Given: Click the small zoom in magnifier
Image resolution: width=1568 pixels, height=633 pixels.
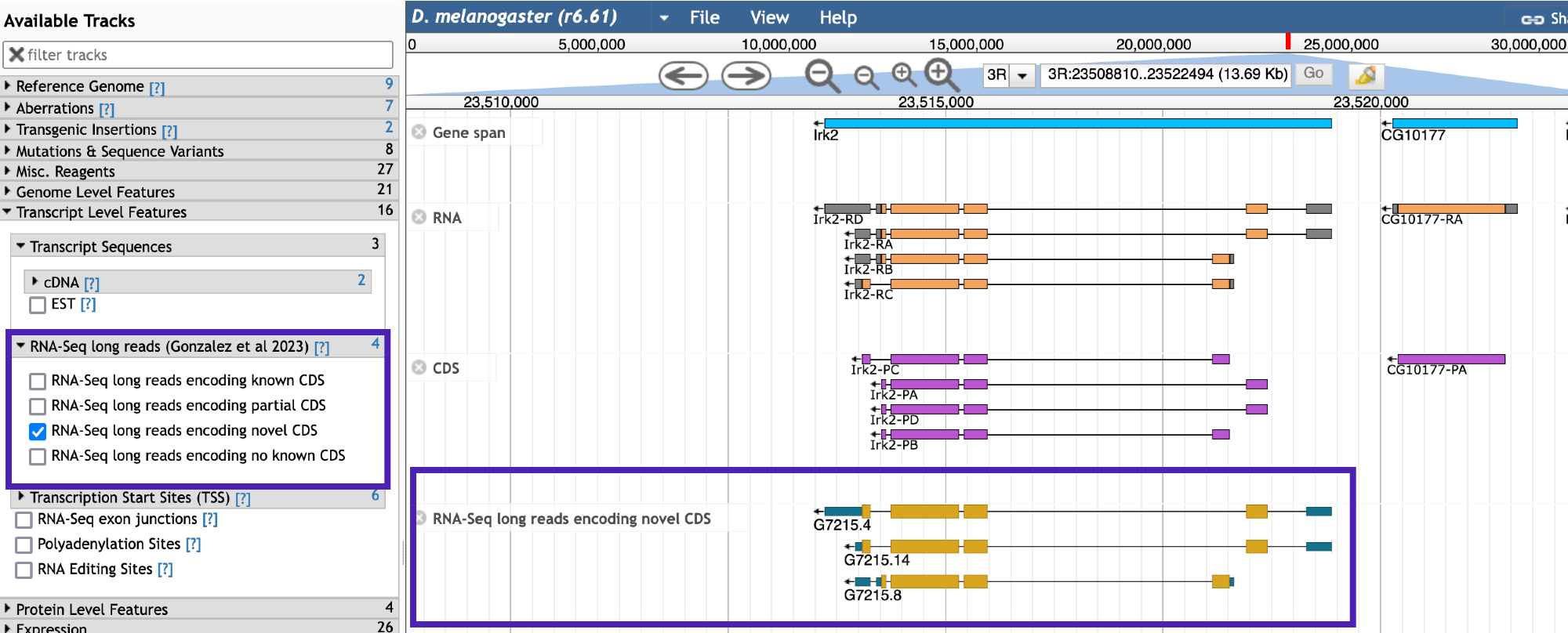Looking at the screenshot, I should [904, 74].
